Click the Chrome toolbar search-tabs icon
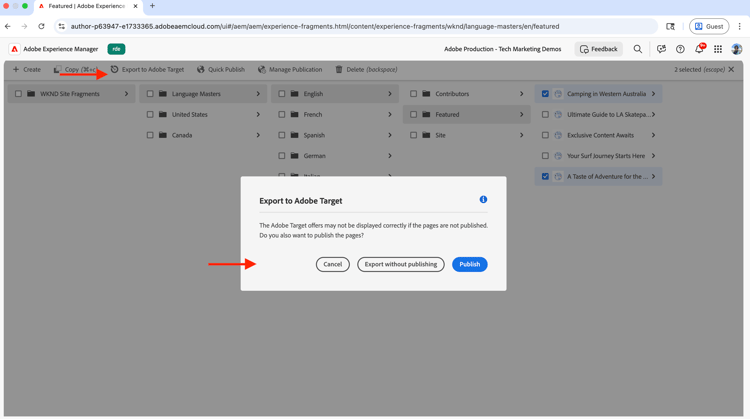Screen dimensions: 750x419 (671, 26)
